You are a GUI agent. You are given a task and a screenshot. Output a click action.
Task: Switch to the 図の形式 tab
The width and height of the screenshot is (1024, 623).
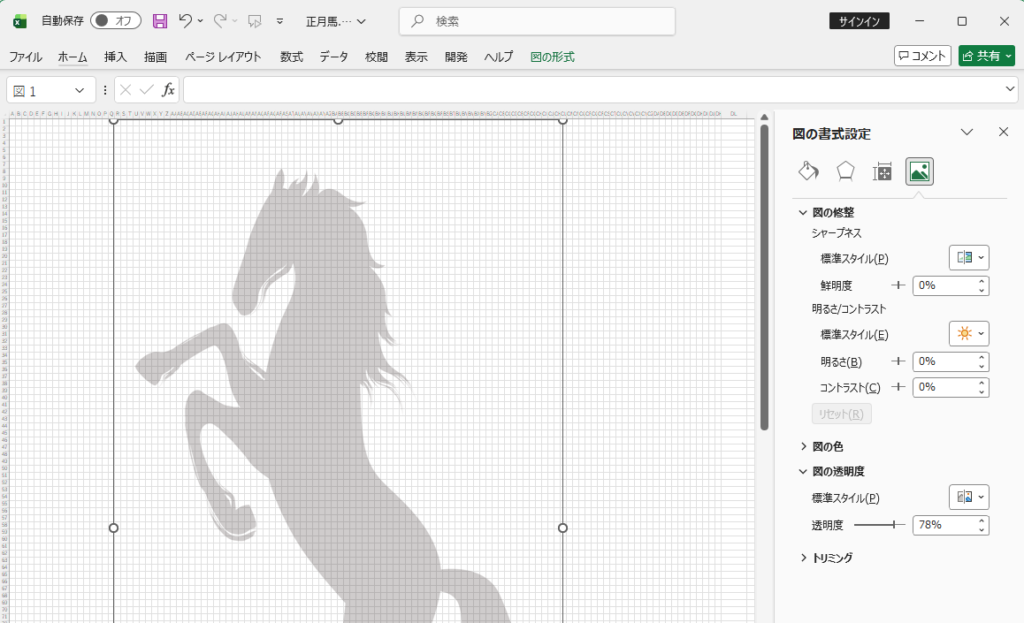pyautogui.click(x=552, y=57)
